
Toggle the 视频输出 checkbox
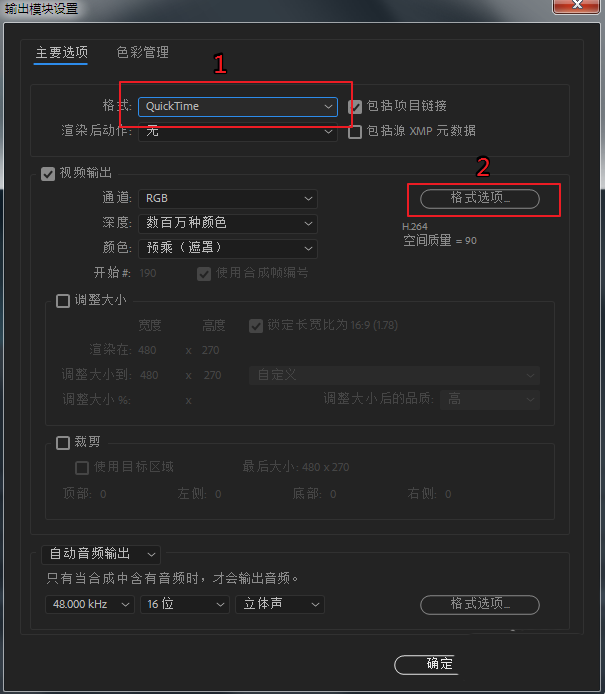tap(48, 174)
